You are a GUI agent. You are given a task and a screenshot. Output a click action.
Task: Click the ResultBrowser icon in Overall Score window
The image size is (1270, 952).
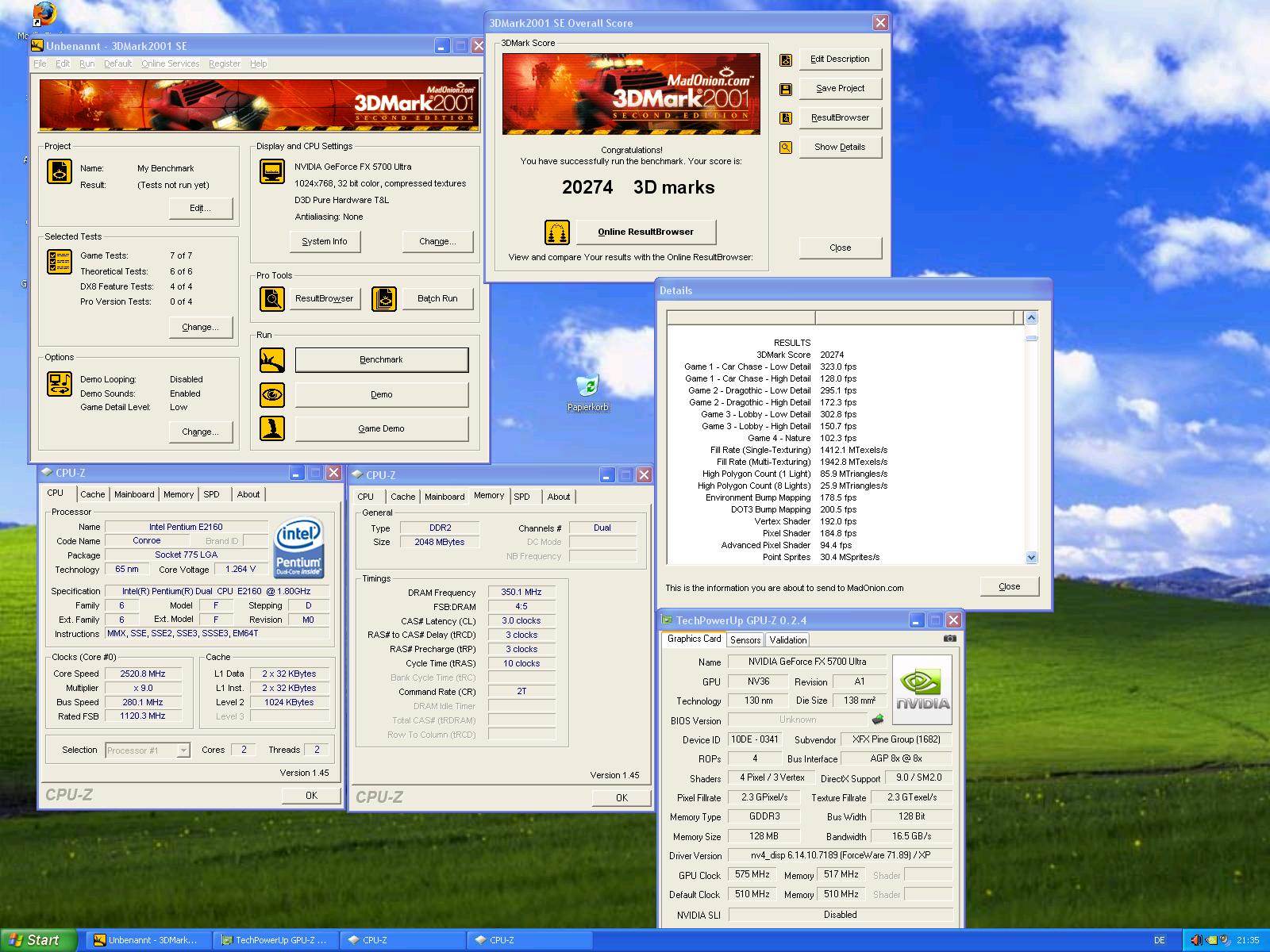[x=786, y=118]
